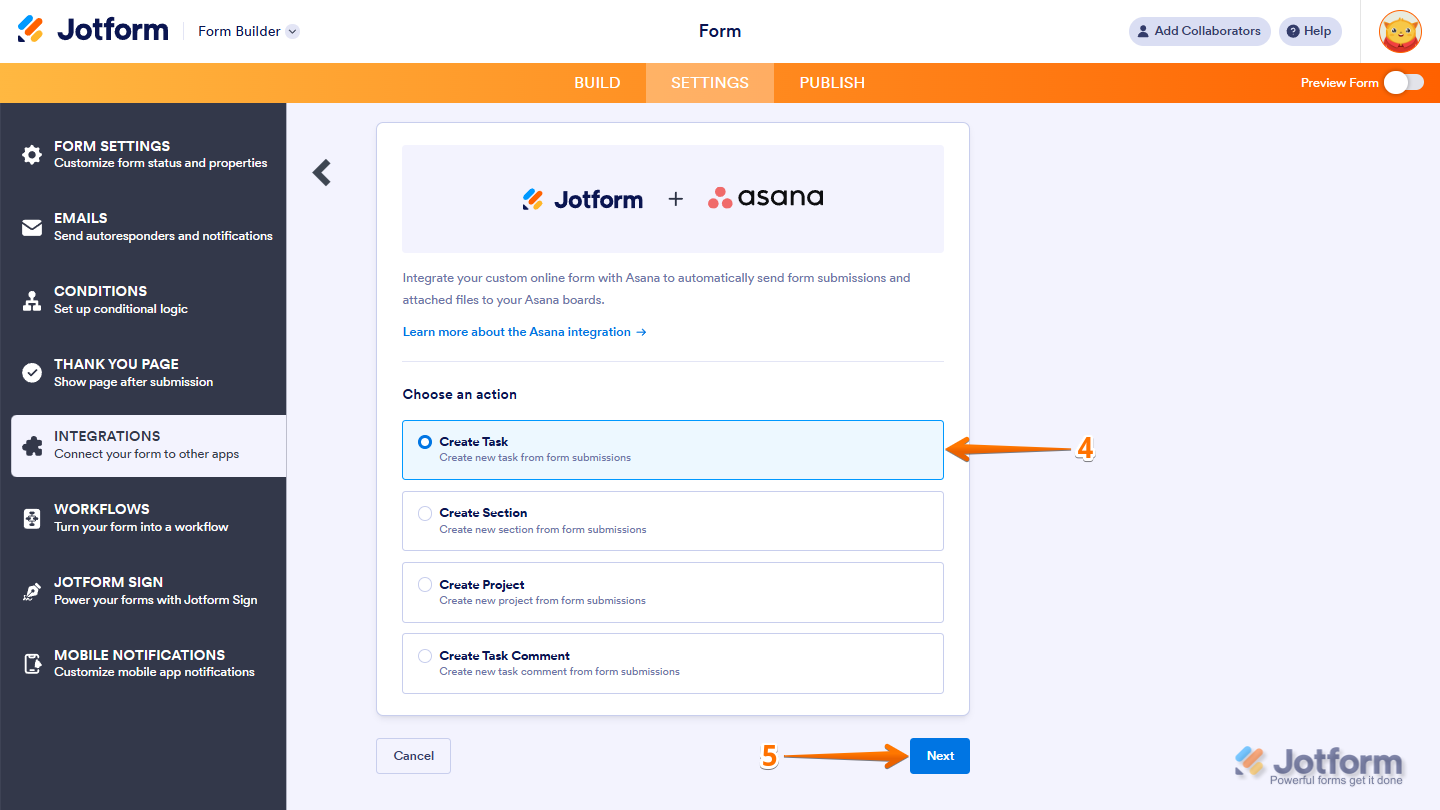
Task: Click the profile avatar in top right
Action: pyautogui.click(x=1400, y=31)
